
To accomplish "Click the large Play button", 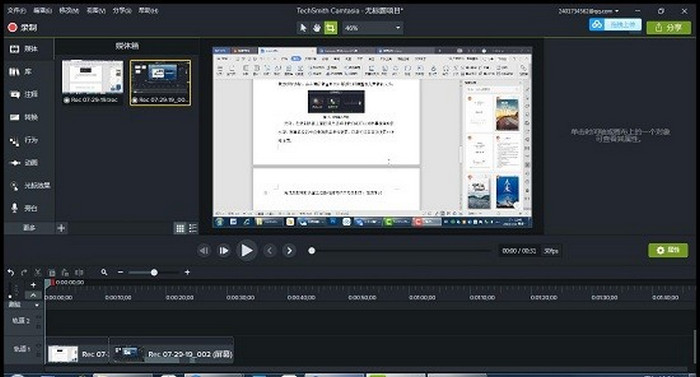I will (246, 251).
